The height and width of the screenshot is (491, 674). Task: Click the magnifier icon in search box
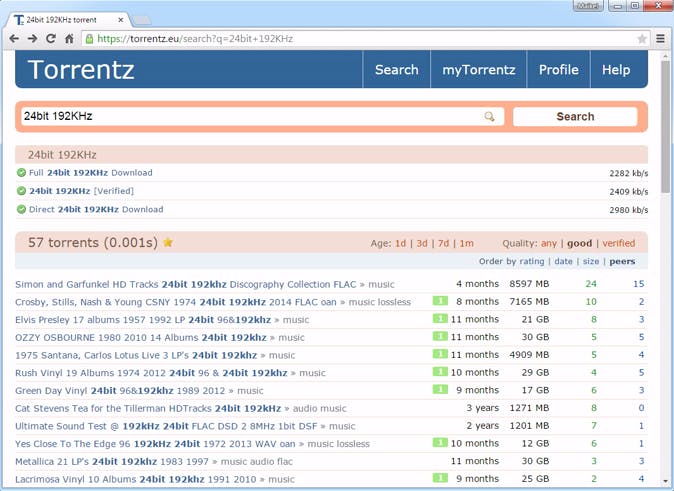tap(489, 117)
